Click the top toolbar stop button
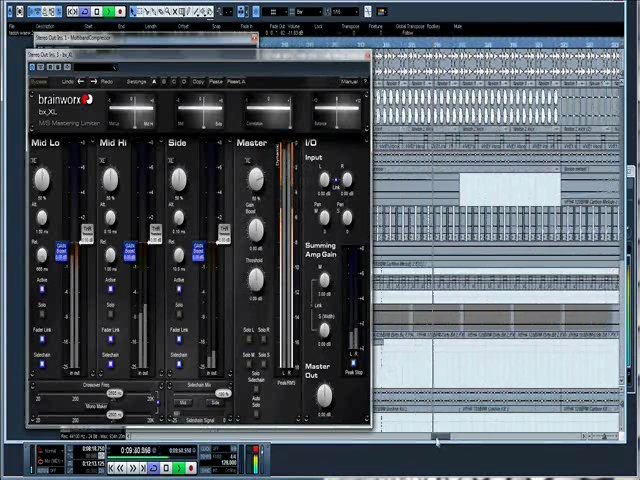 tap(97, 11)
